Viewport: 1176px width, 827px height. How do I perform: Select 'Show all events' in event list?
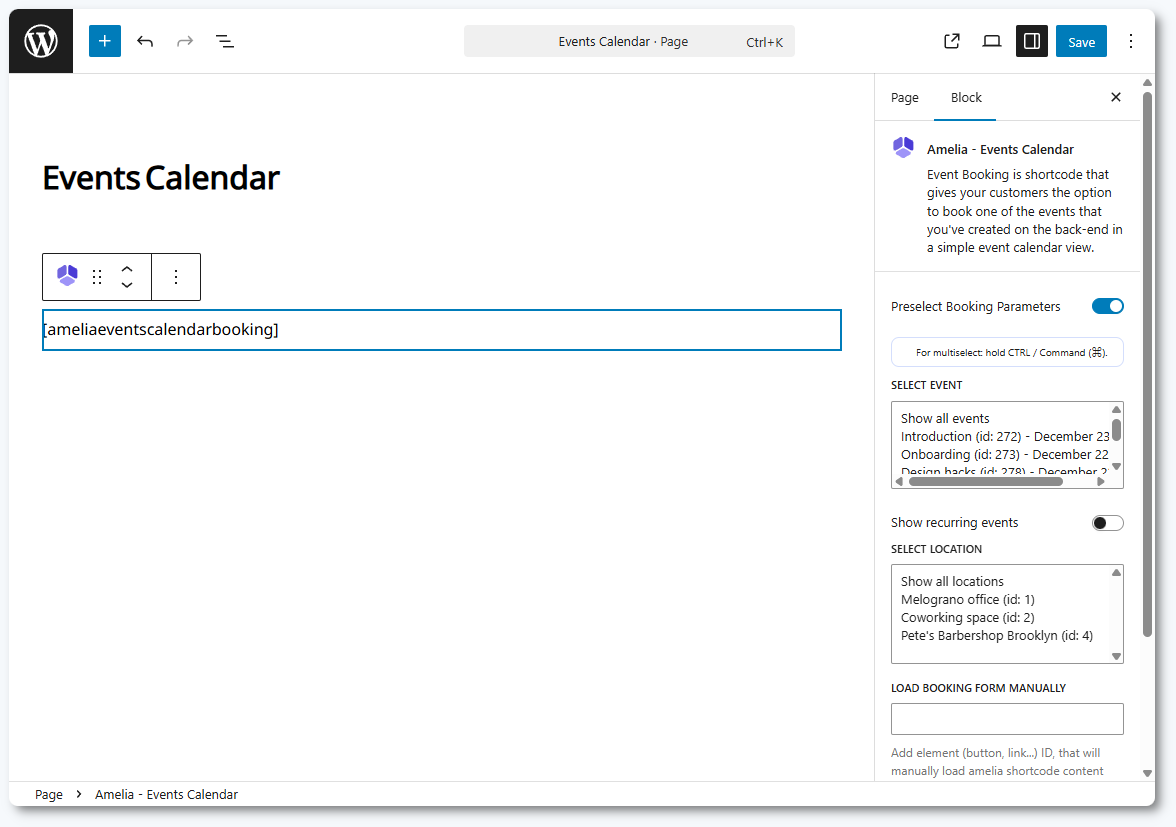point(945,419)
